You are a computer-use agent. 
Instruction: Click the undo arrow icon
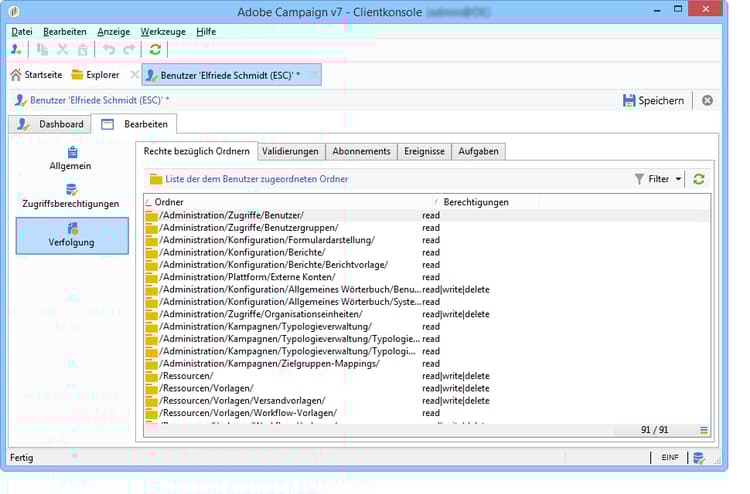(x=109, y=49)
